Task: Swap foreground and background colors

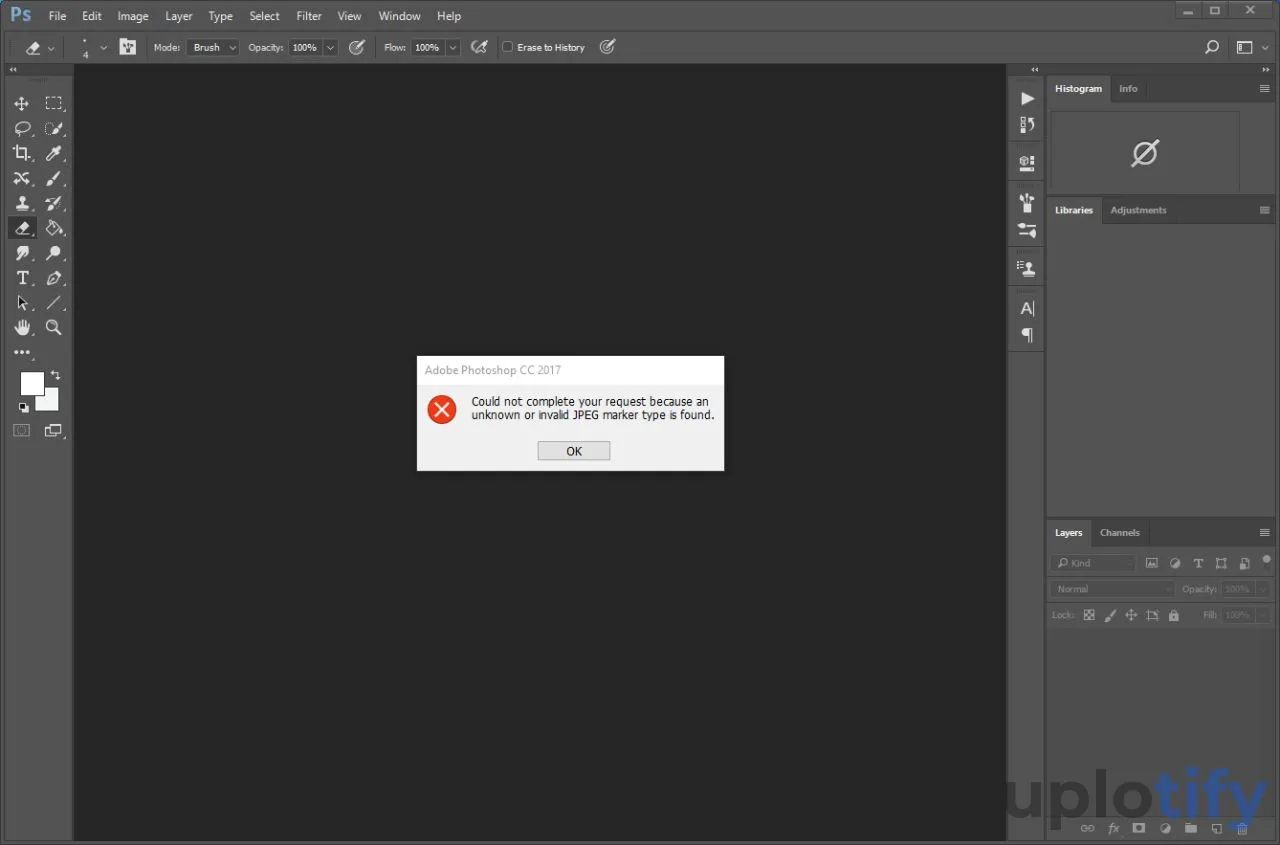Action: pos(56,375)
